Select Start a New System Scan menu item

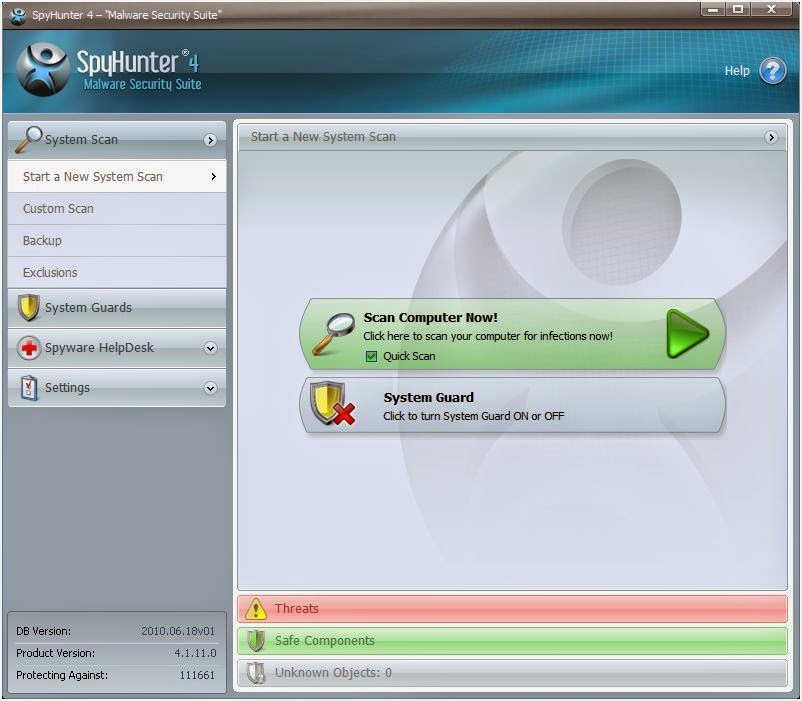(x=117, y=176)
